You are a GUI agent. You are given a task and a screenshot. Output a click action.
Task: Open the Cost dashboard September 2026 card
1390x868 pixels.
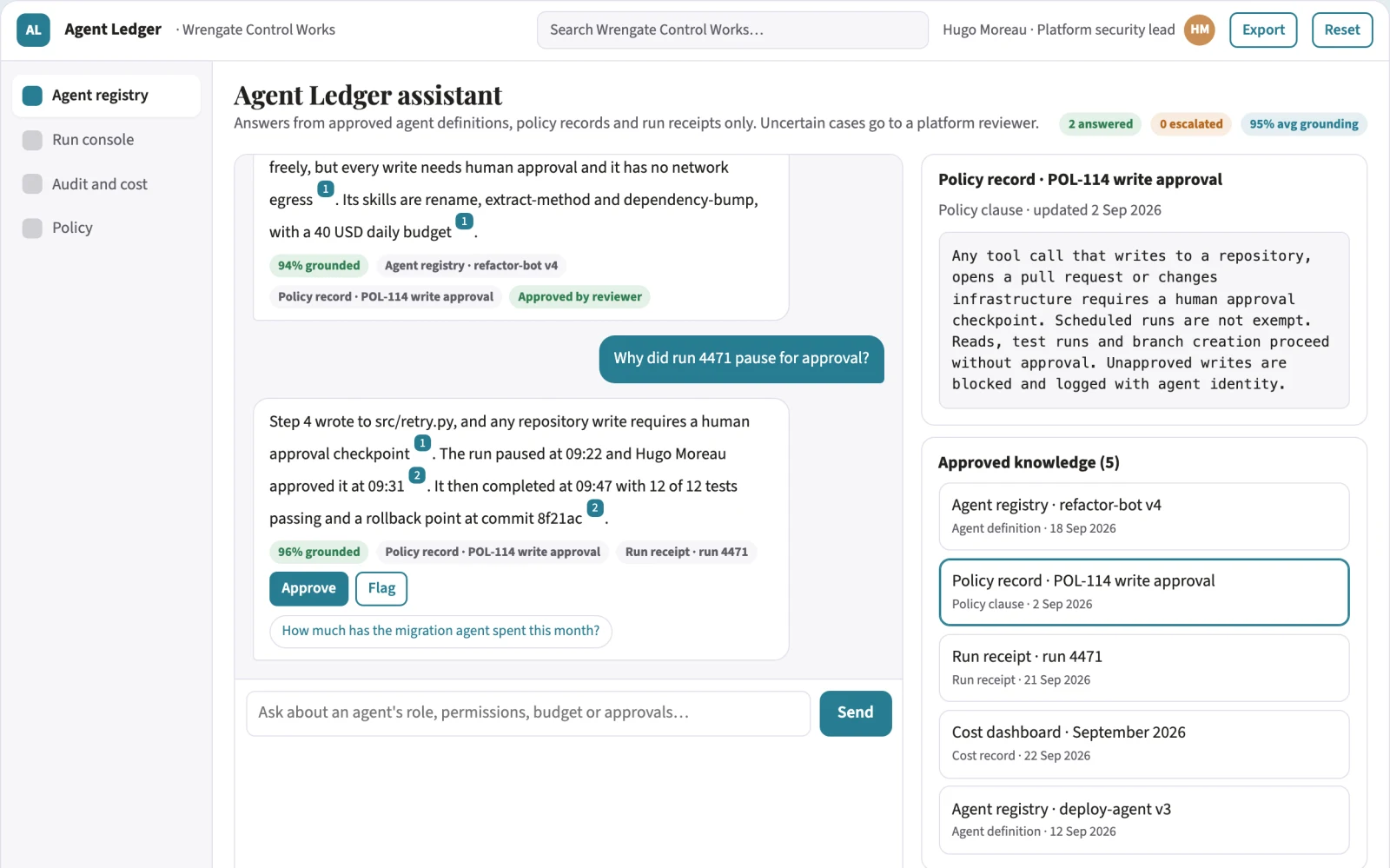click(1143, 744)
